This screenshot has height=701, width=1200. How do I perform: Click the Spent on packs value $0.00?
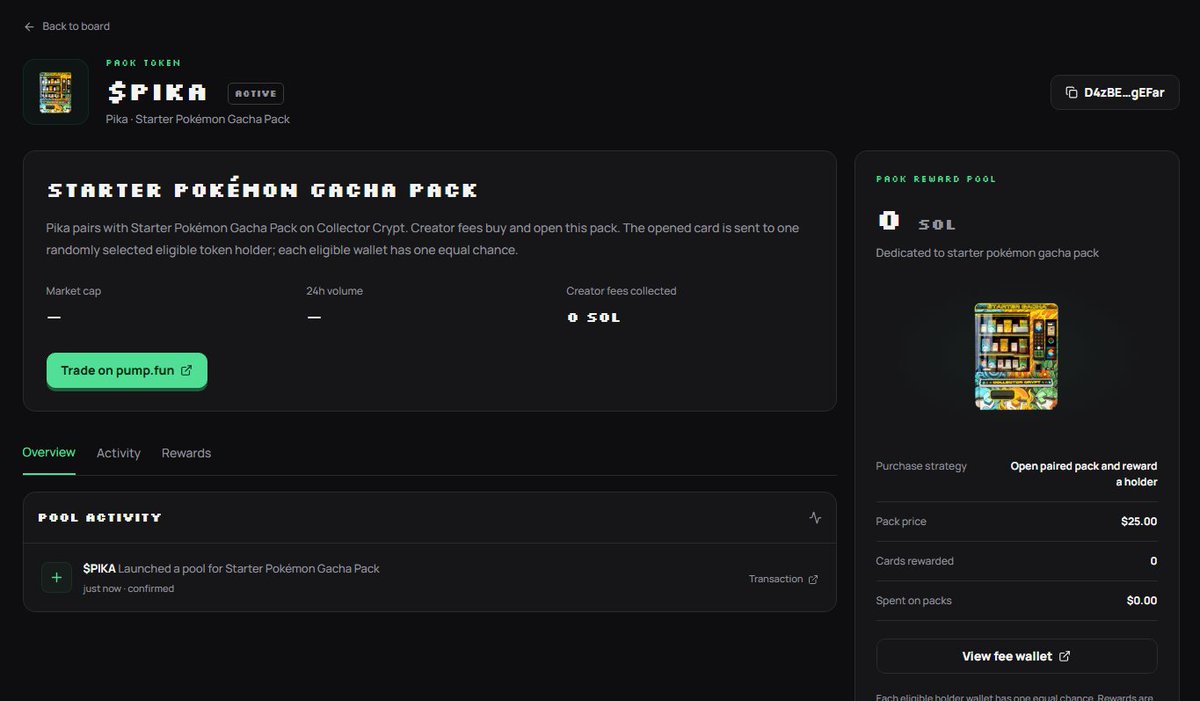point(1142,601)
